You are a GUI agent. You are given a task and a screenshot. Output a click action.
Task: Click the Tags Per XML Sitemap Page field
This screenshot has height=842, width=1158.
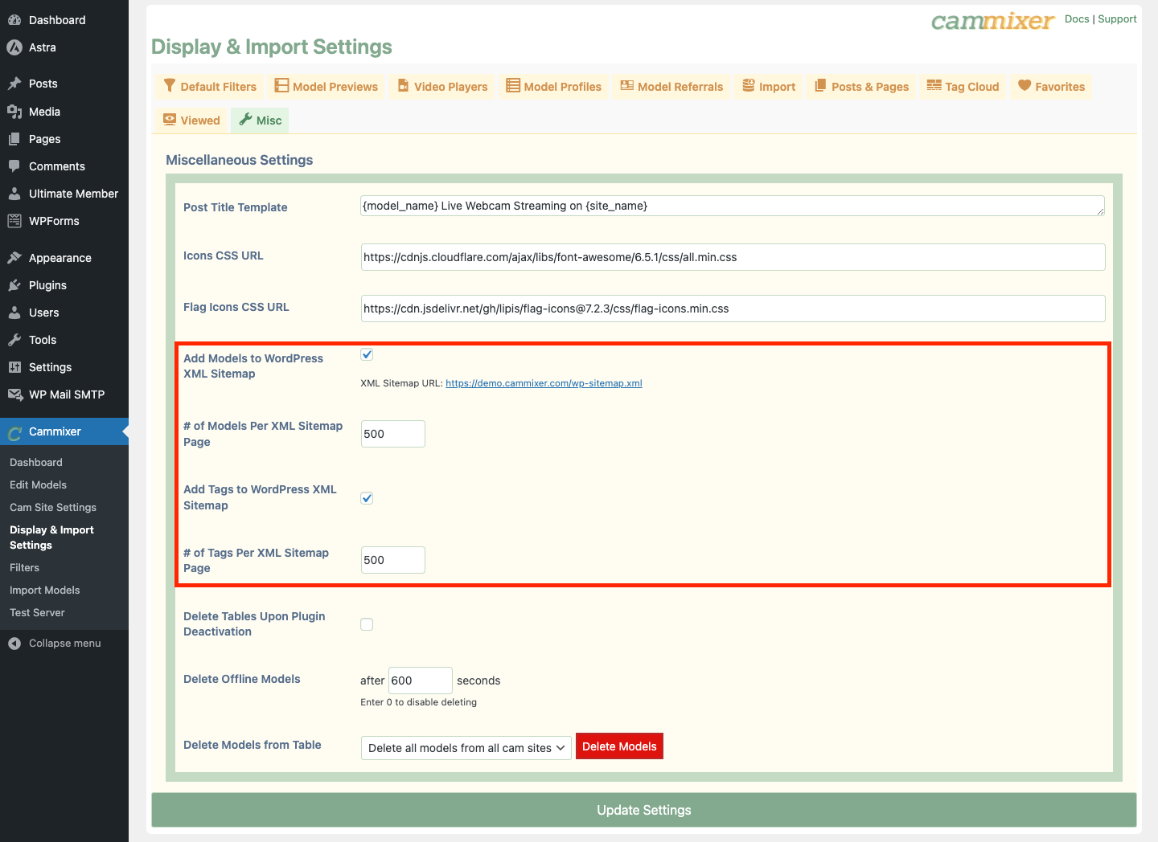tap(393, 560)
